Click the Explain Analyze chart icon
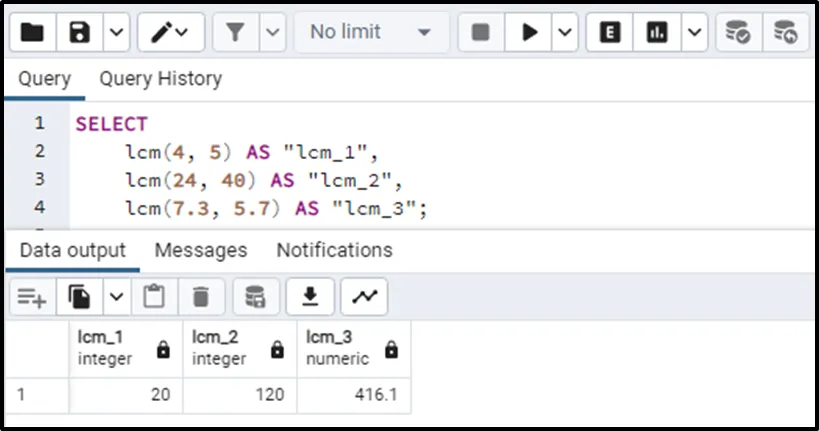Viewport: 819px width, 431px height. pos(657,33)
